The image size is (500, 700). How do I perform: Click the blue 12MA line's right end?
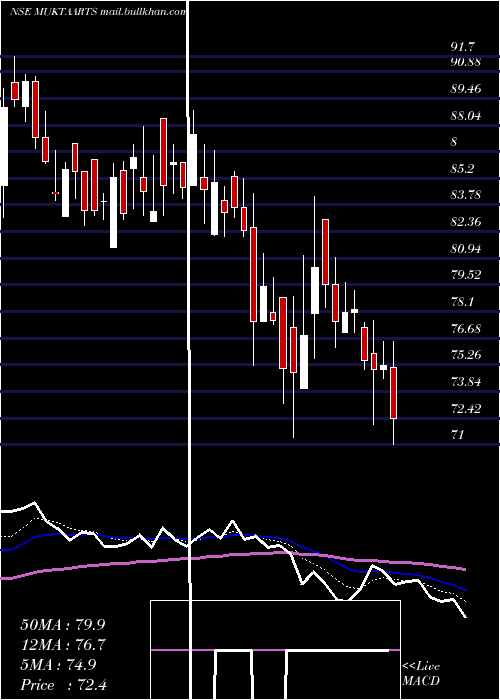462,588
